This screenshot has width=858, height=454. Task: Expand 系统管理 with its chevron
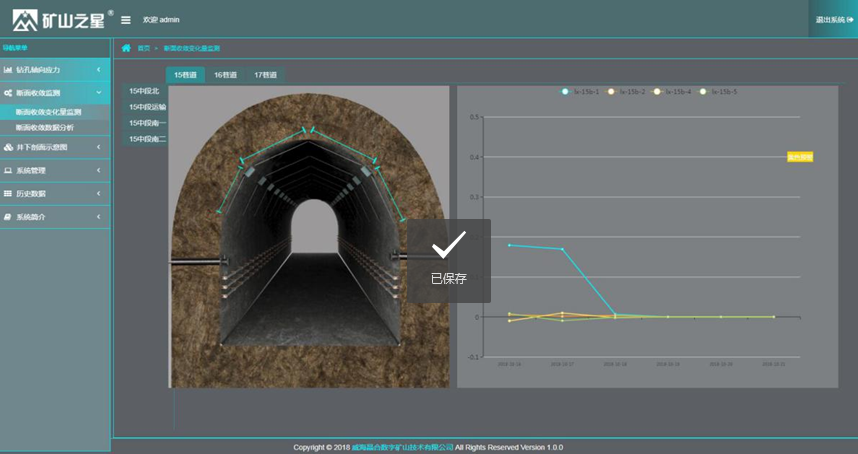click(x=98, y=170)
